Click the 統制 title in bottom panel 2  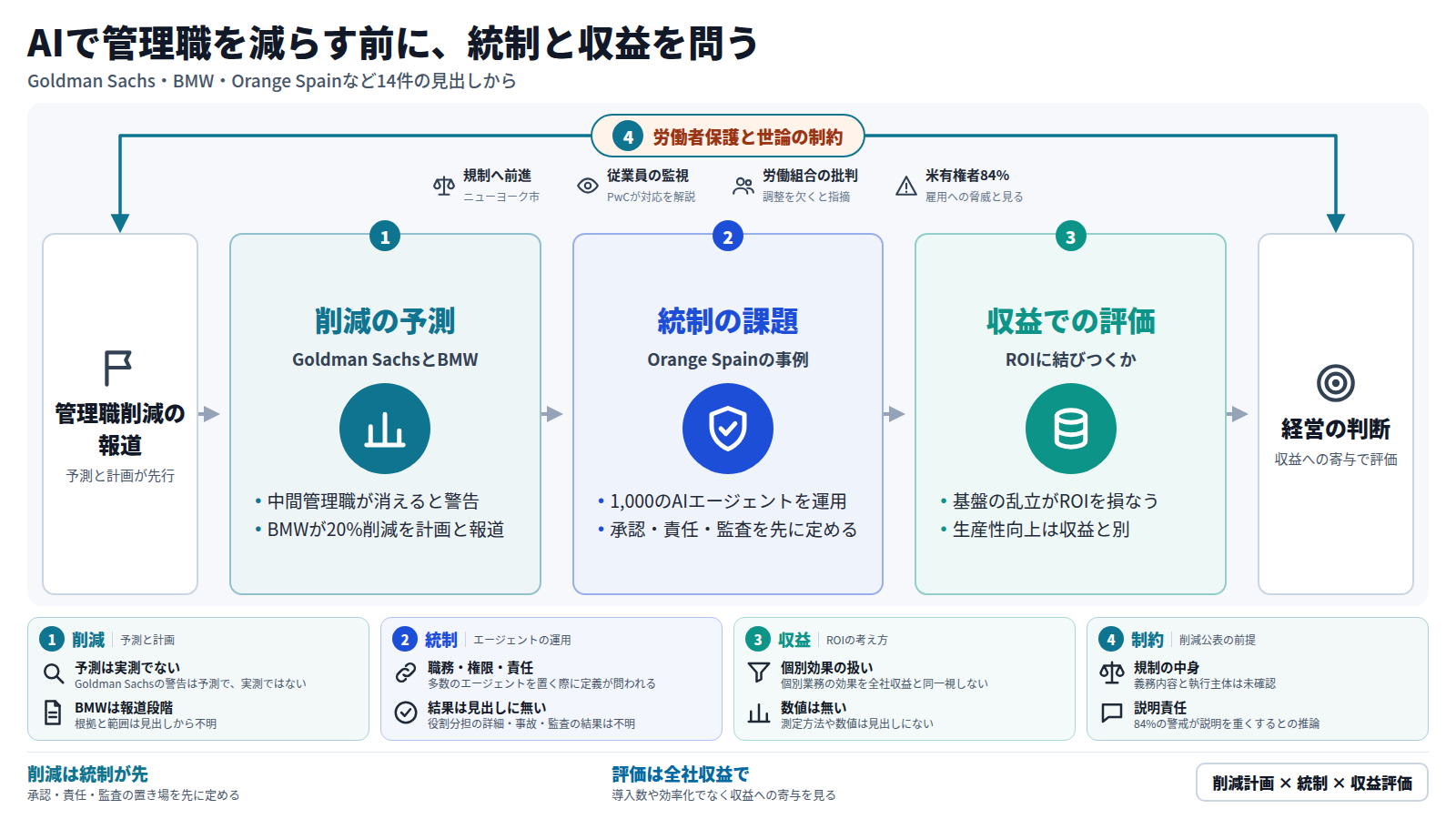[441, 640]
